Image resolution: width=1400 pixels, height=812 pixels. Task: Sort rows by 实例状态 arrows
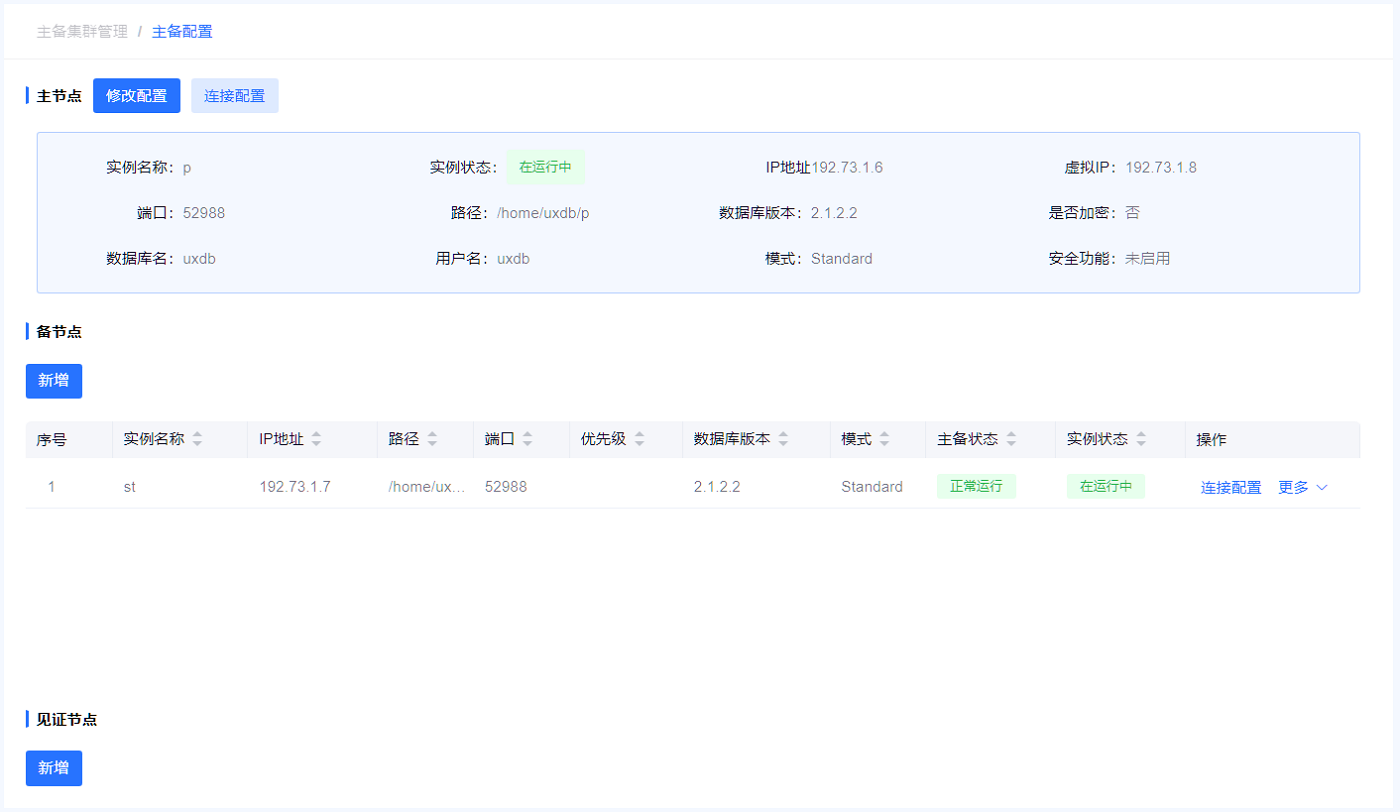pos(1141,439)
